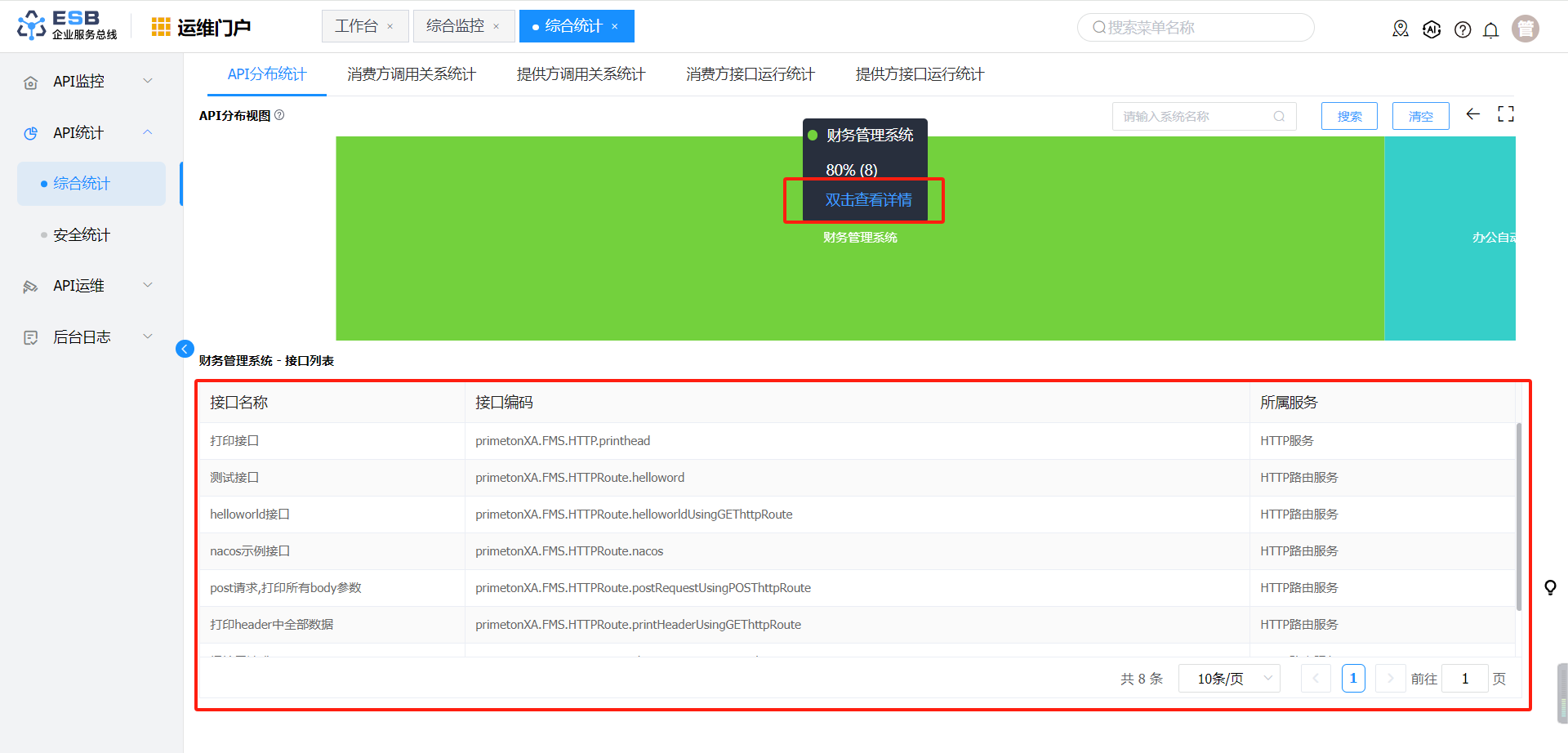Open the orange app grid menu icon

[161, 27]
